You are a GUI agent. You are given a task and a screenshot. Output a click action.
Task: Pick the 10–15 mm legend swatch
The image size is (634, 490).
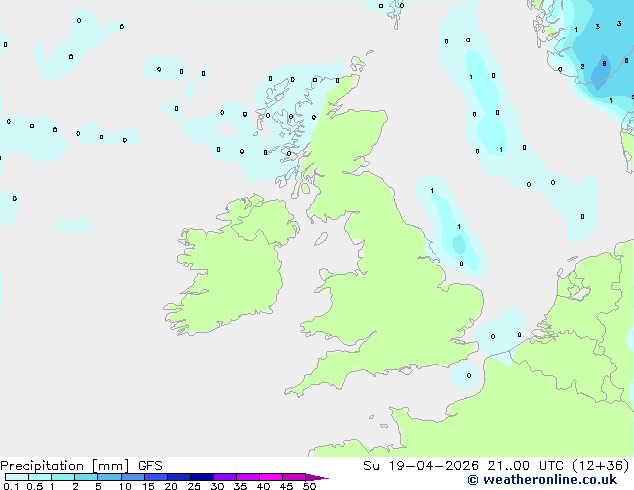[133, 477]
